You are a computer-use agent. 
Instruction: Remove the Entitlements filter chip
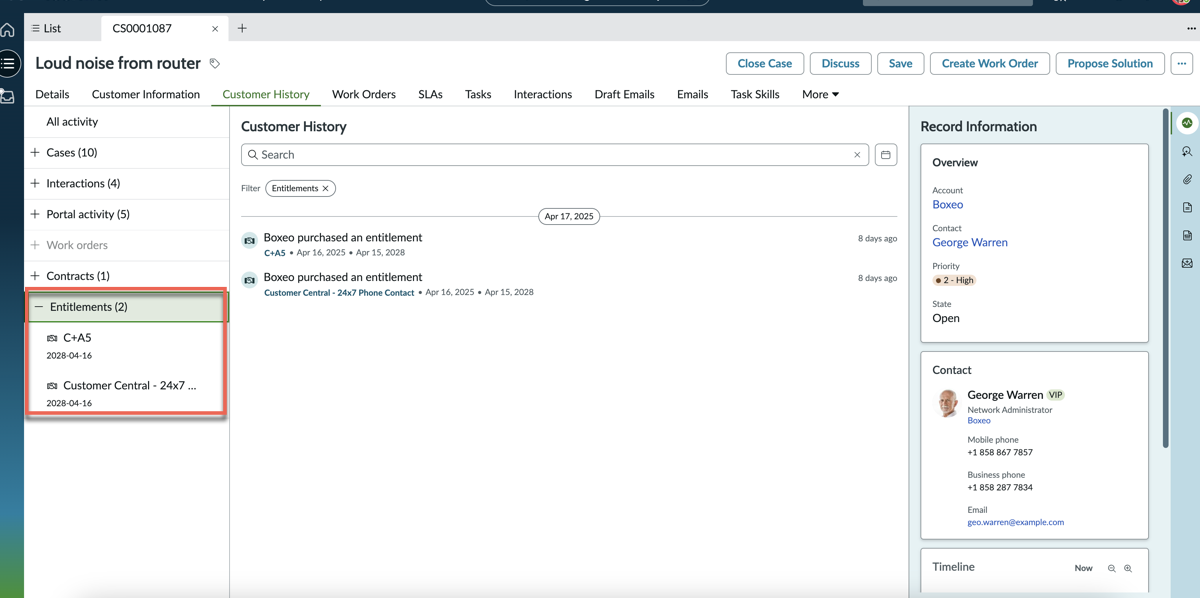pos(325,188)
